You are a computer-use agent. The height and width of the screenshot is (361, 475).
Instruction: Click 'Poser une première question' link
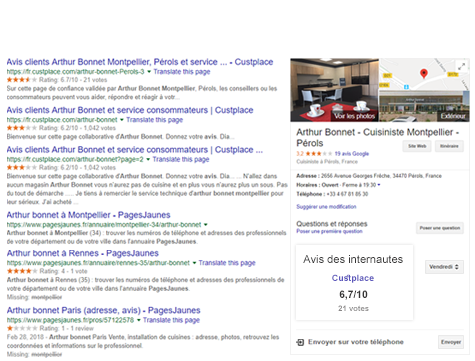(x=329, y=231)
